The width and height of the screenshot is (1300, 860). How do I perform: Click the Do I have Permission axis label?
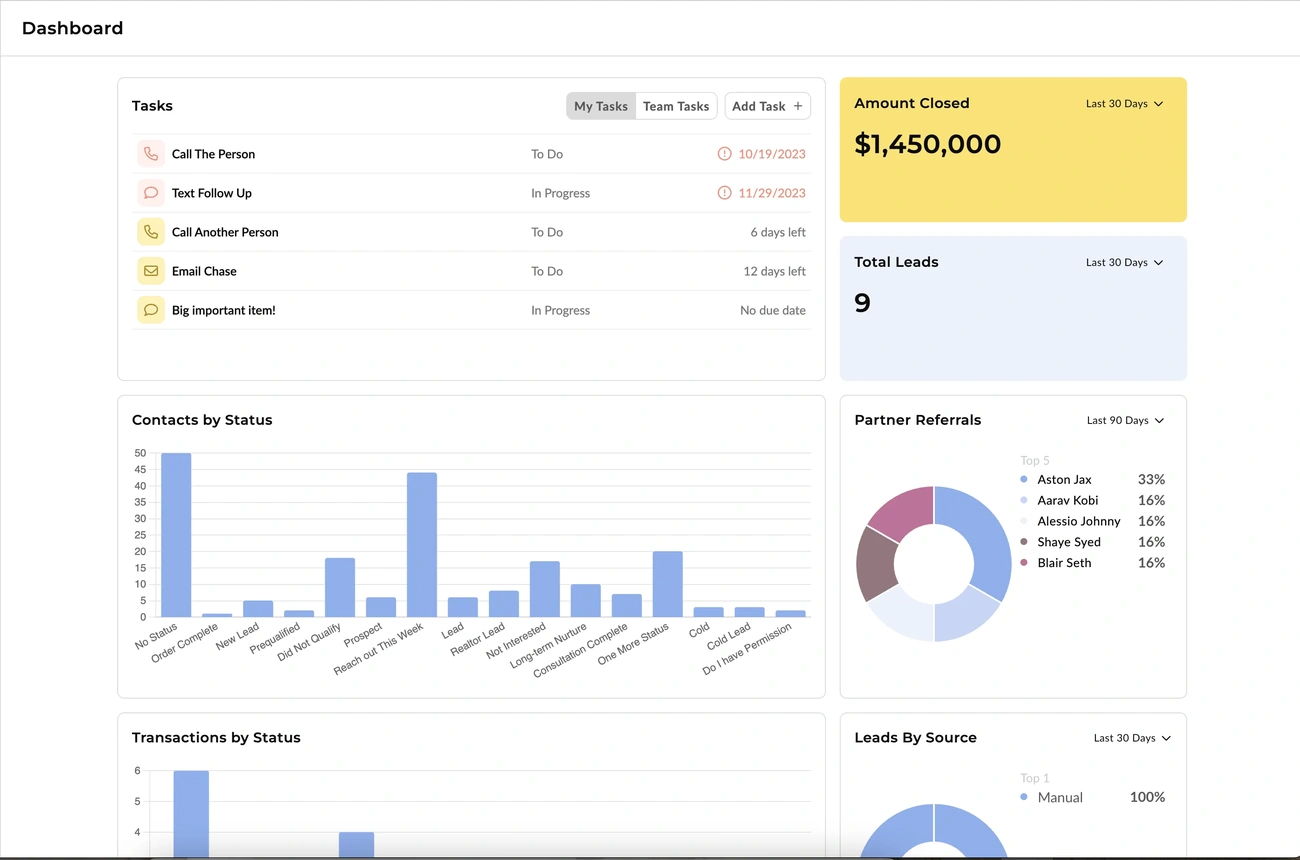pyautogui.click(x=747, y=649)
